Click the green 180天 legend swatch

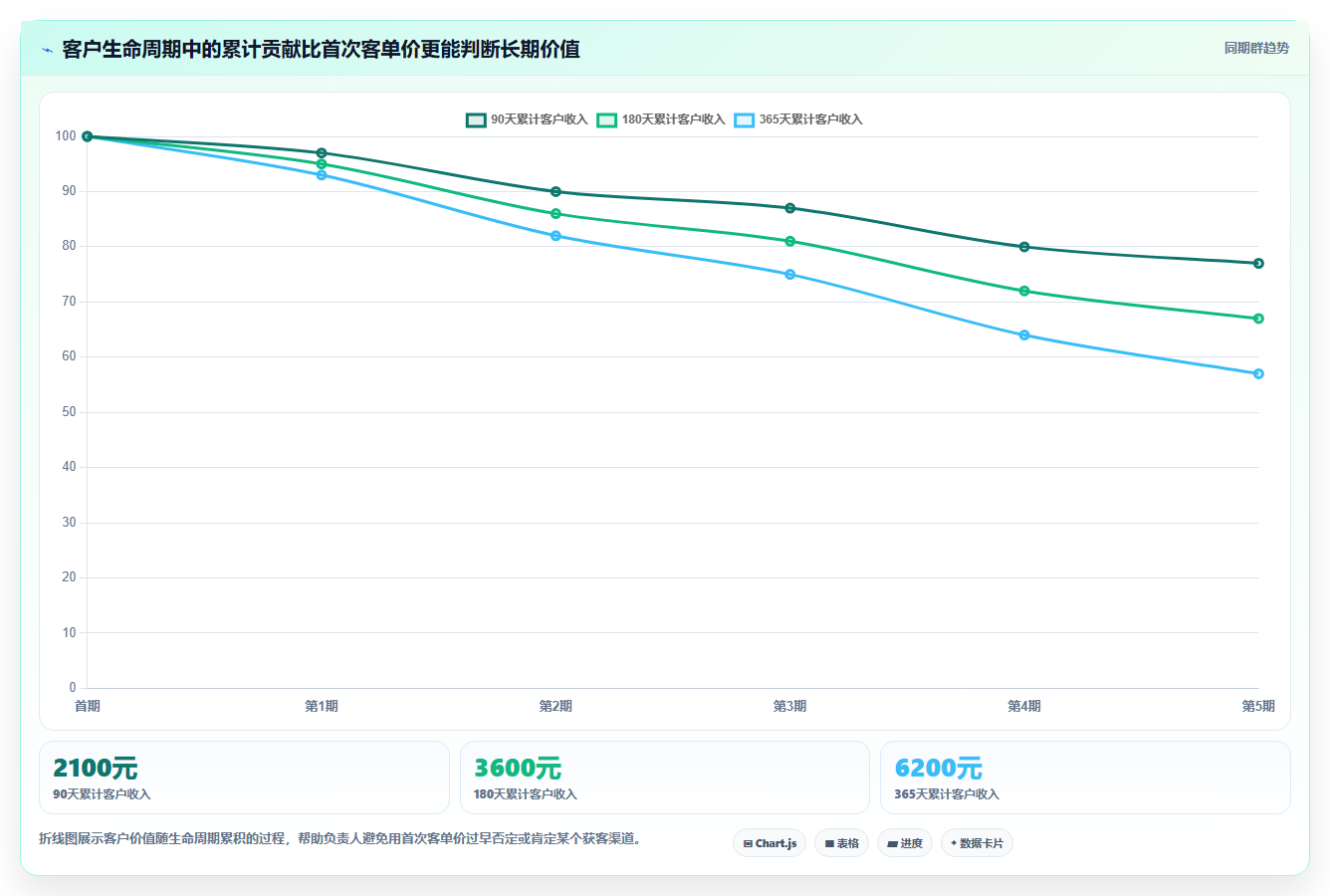click(607, 119)
